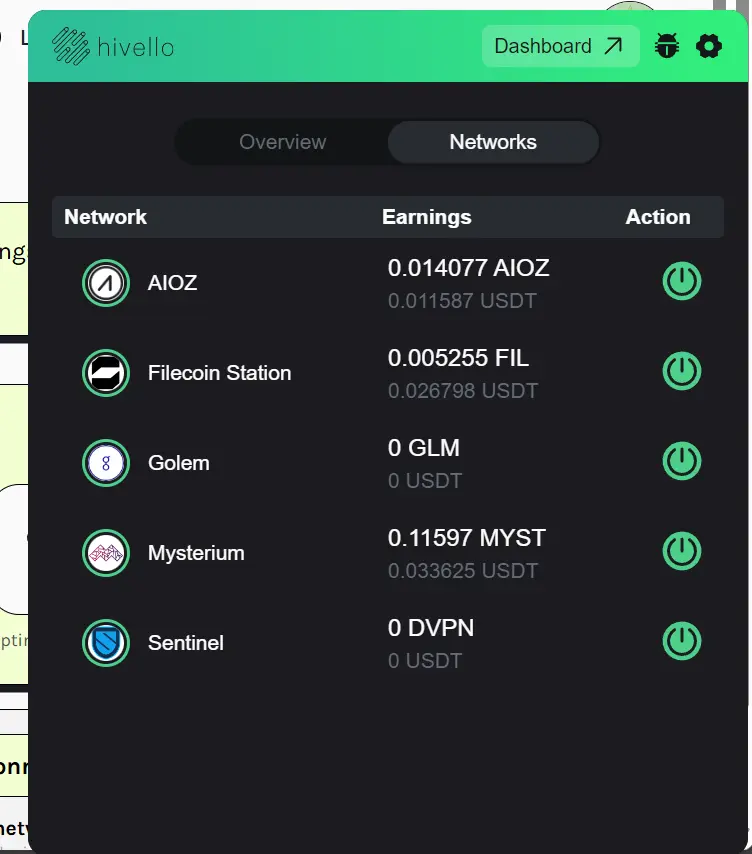Click the Sentinel network icon

106,643
